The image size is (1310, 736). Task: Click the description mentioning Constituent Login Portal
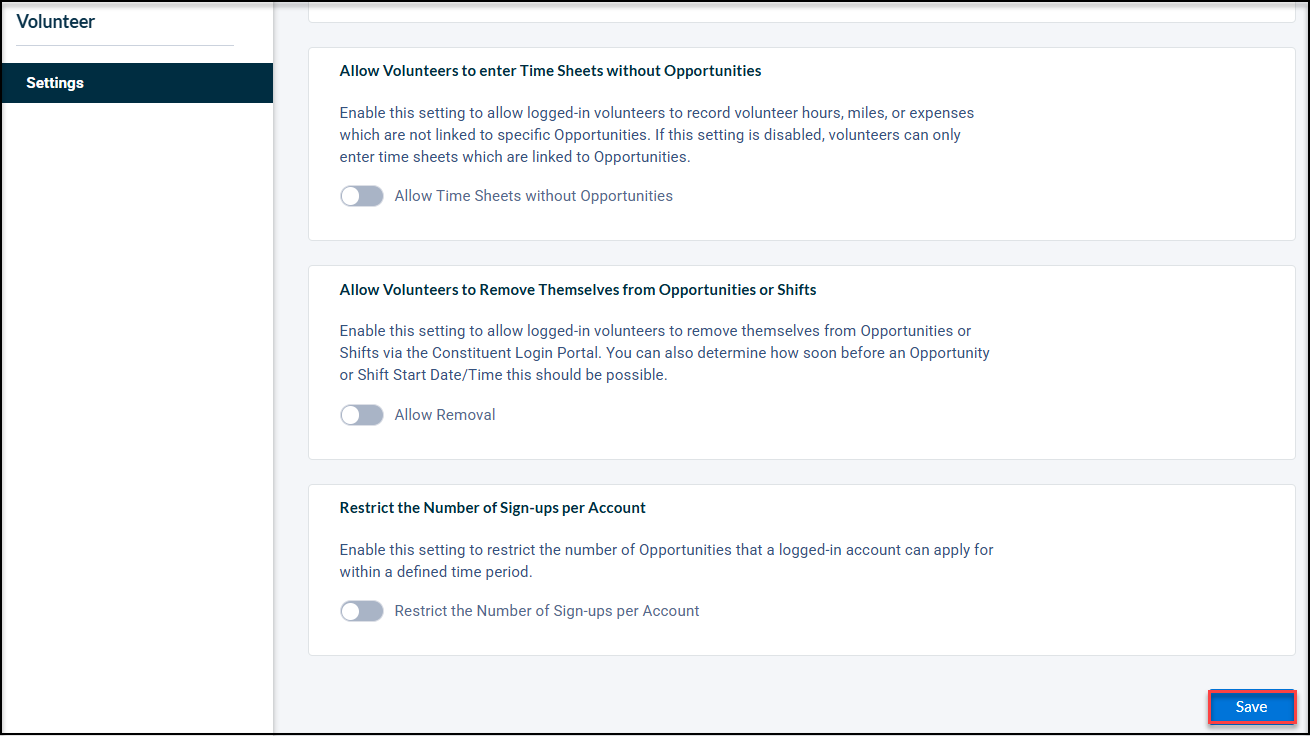[x=665, y=353]
